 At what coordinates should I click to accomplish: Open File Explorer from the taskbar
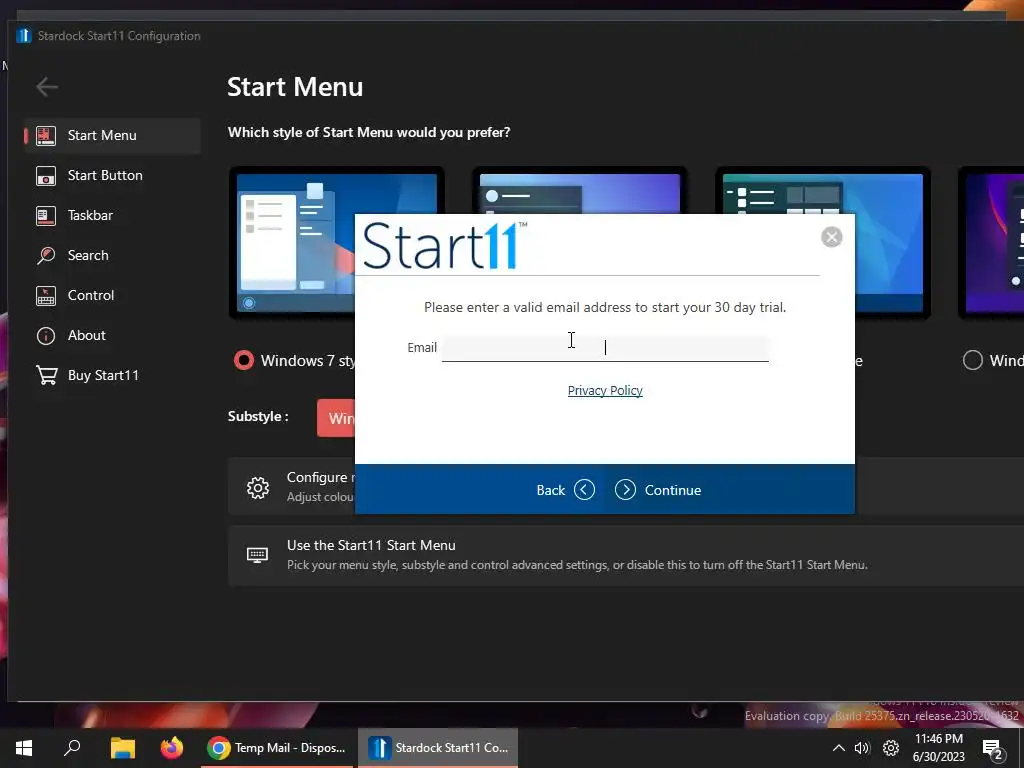(122, 748)
